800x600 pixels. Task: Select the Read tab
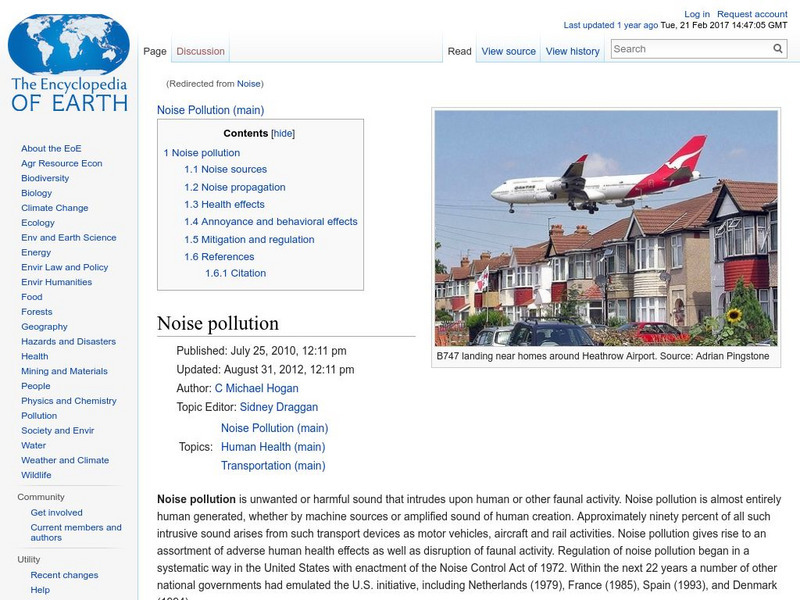click(x=458, y=50)
